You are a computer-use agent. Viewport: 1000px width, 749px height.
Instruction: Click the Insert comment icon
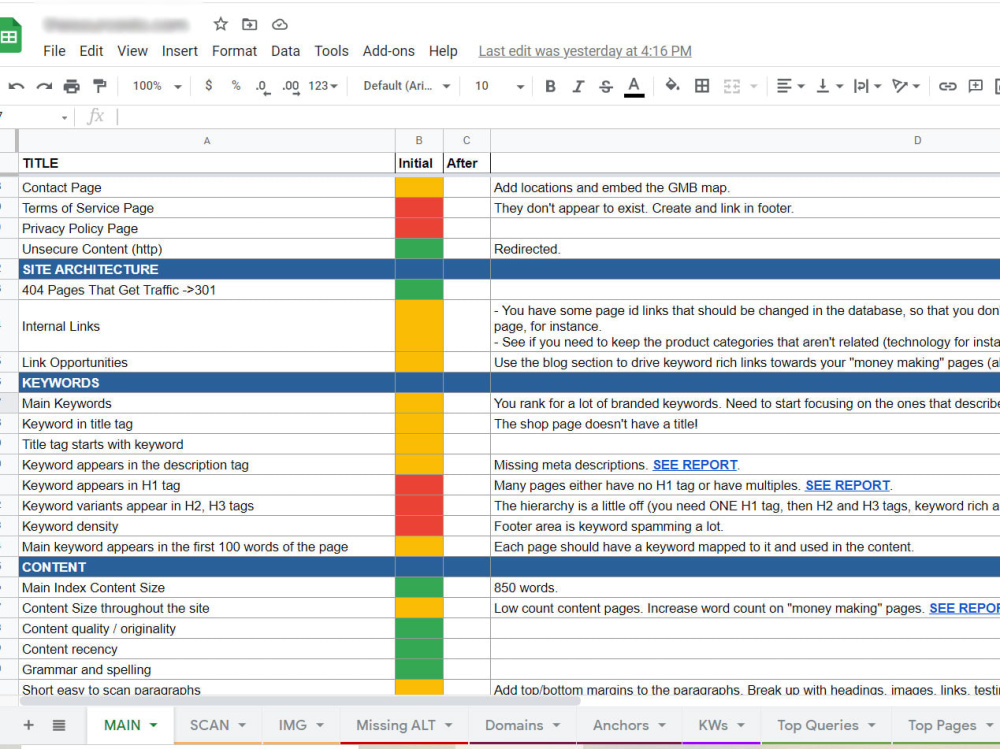tap(975, 85)
